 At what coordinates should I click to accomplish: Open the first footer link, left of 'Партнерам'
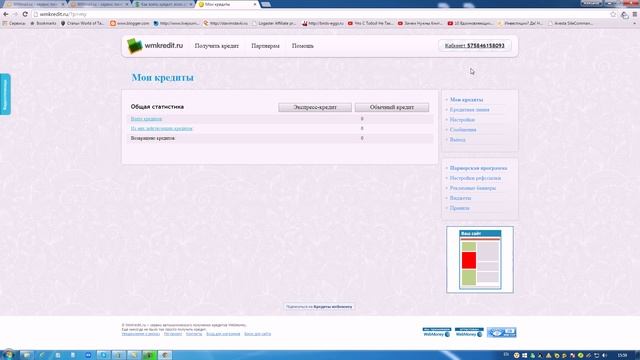point(141,334)
